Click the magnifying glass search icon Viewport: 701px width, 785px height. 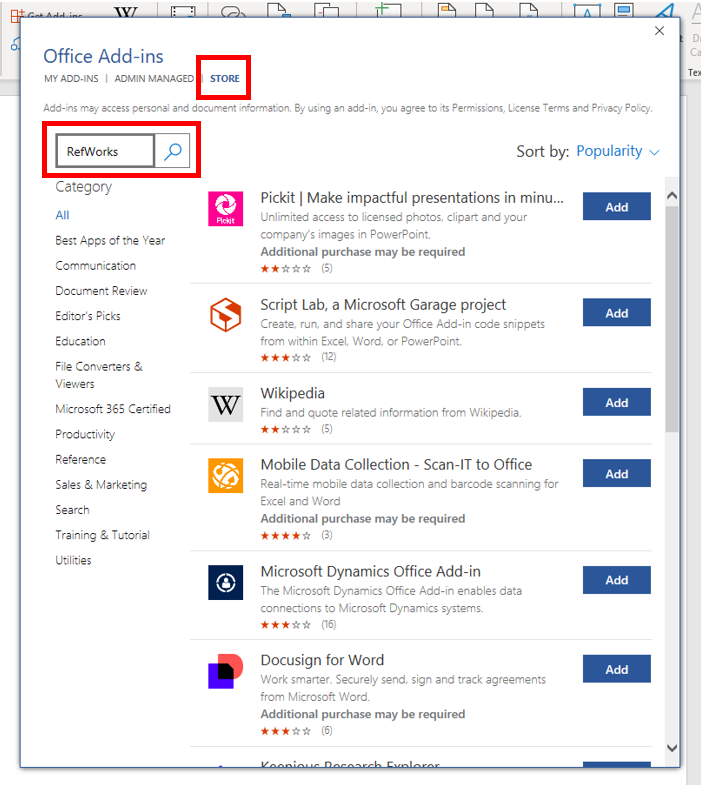[173, 151]
